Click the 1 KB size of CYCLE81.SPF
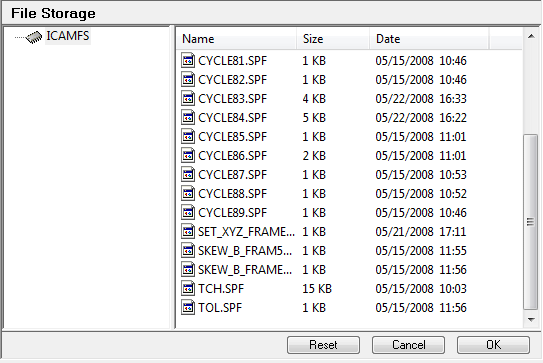Screen dimensions: 543x363 tap(314, 61)
